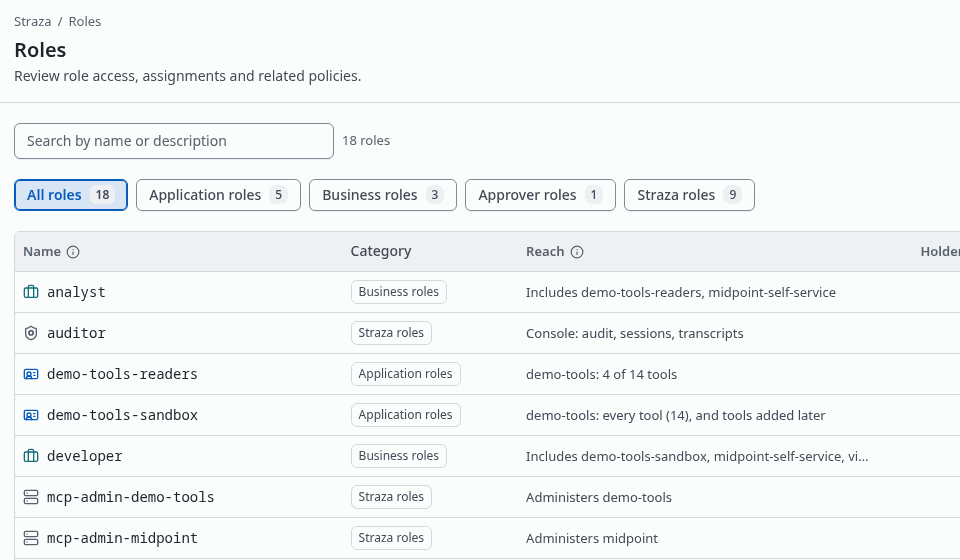Screen dimensions: 960x560
Task: Click the server icon beside mcp-admin-demo-tools
Action: 31,497
